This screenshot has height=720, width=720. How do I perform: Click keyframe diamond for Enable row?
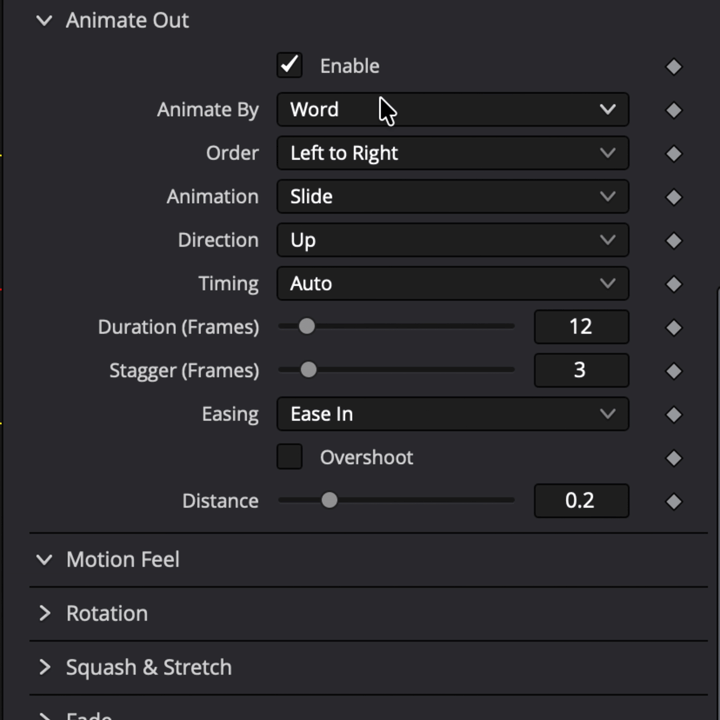pyautogui.click(x=674, y=67)
